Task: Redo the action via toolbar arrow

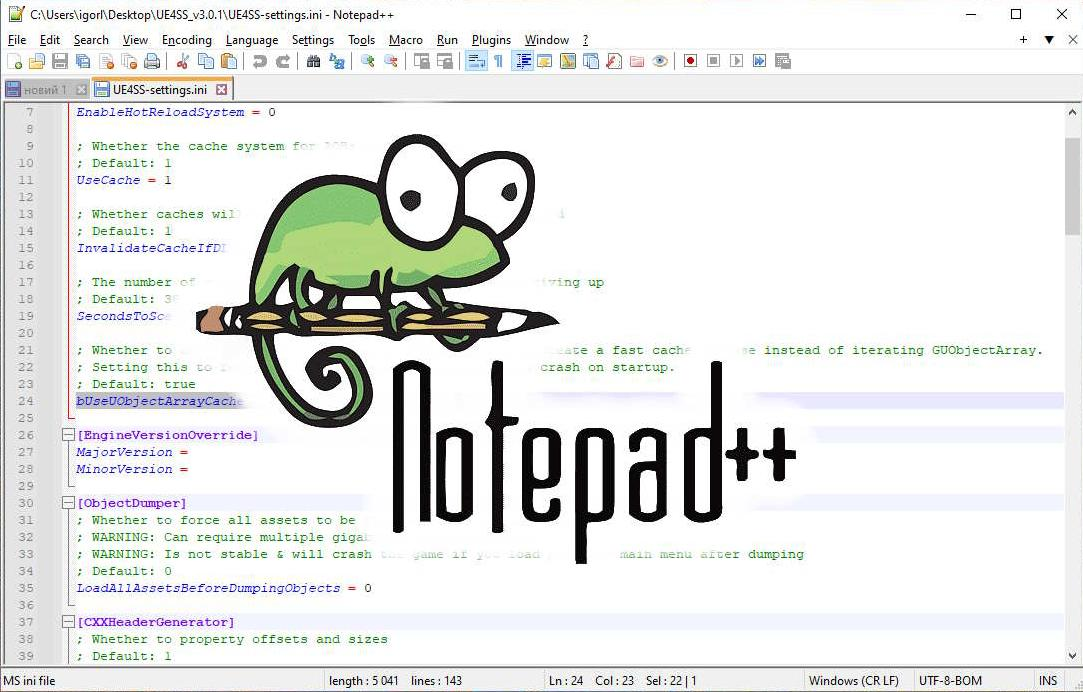Action: coord(282,61)
